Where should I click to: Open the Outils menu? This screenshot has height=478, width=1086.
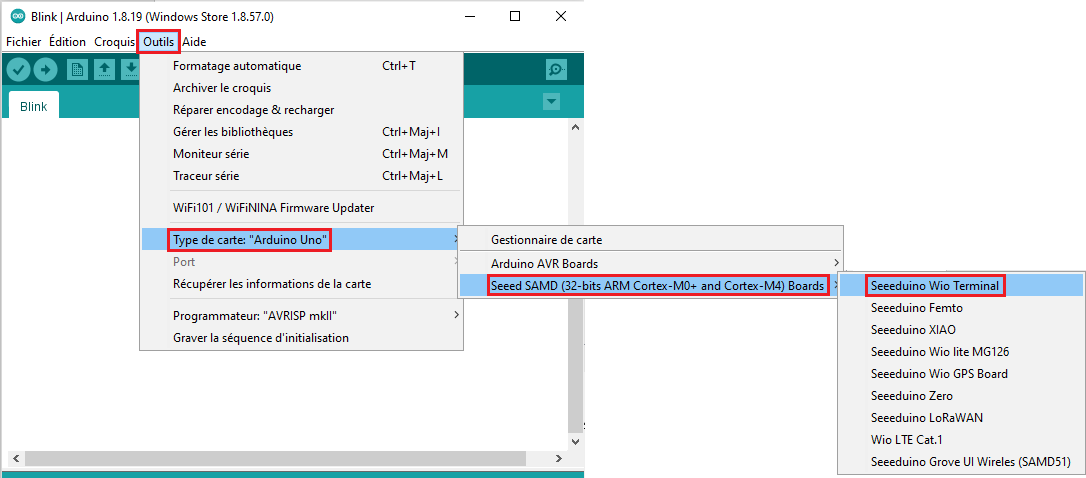coord(159,42)
